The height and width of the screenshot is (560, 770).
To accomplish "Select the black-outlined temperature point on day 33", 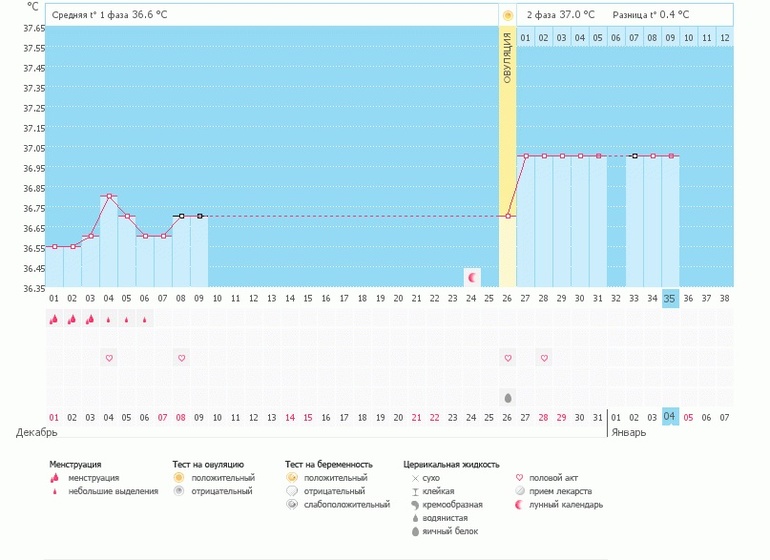I will (x=635, y=156).
